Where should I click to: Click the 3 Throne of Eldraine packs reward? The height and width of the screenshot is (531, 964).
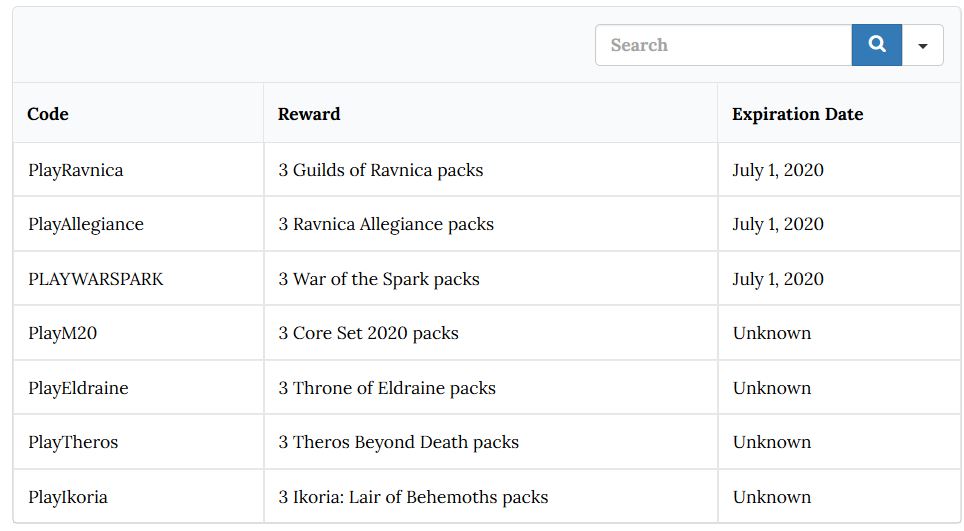[387, 388]
